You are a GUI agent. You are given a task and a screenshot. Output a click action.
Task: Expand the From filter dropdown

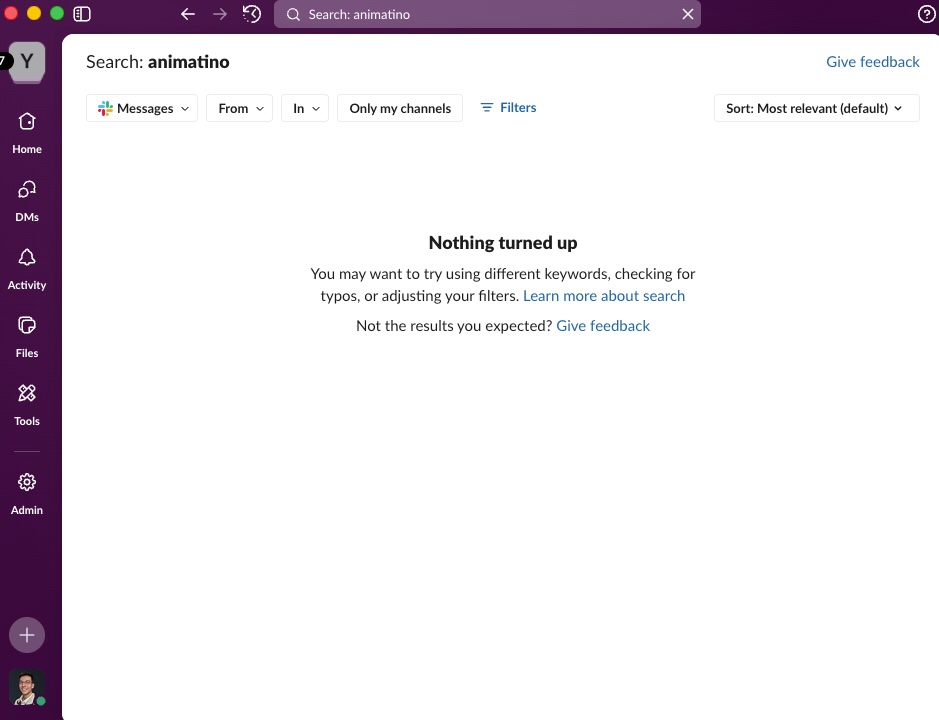[240, 108]
